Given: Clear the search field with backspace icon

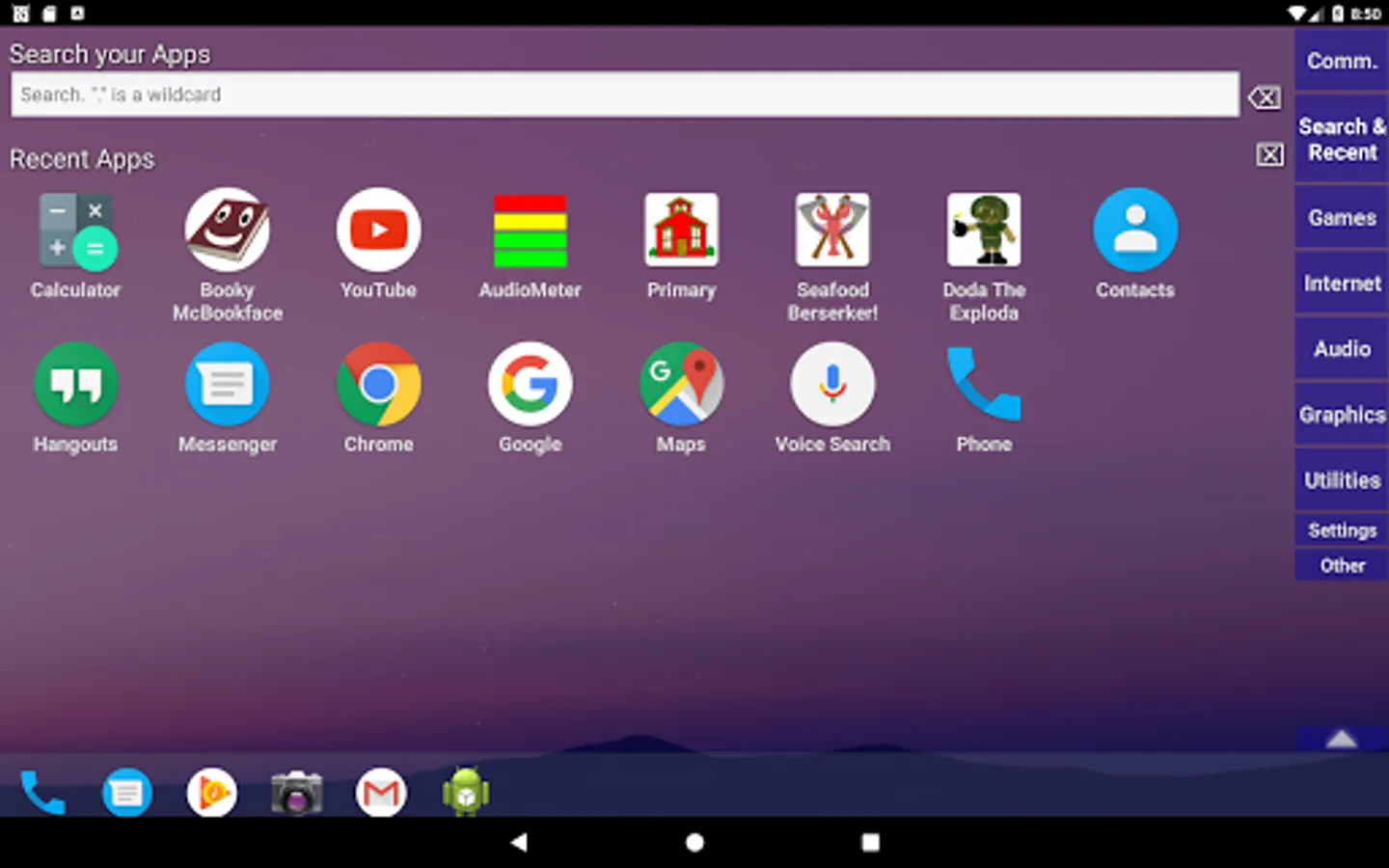Looking at the screenshot, I should point(1265,96).
